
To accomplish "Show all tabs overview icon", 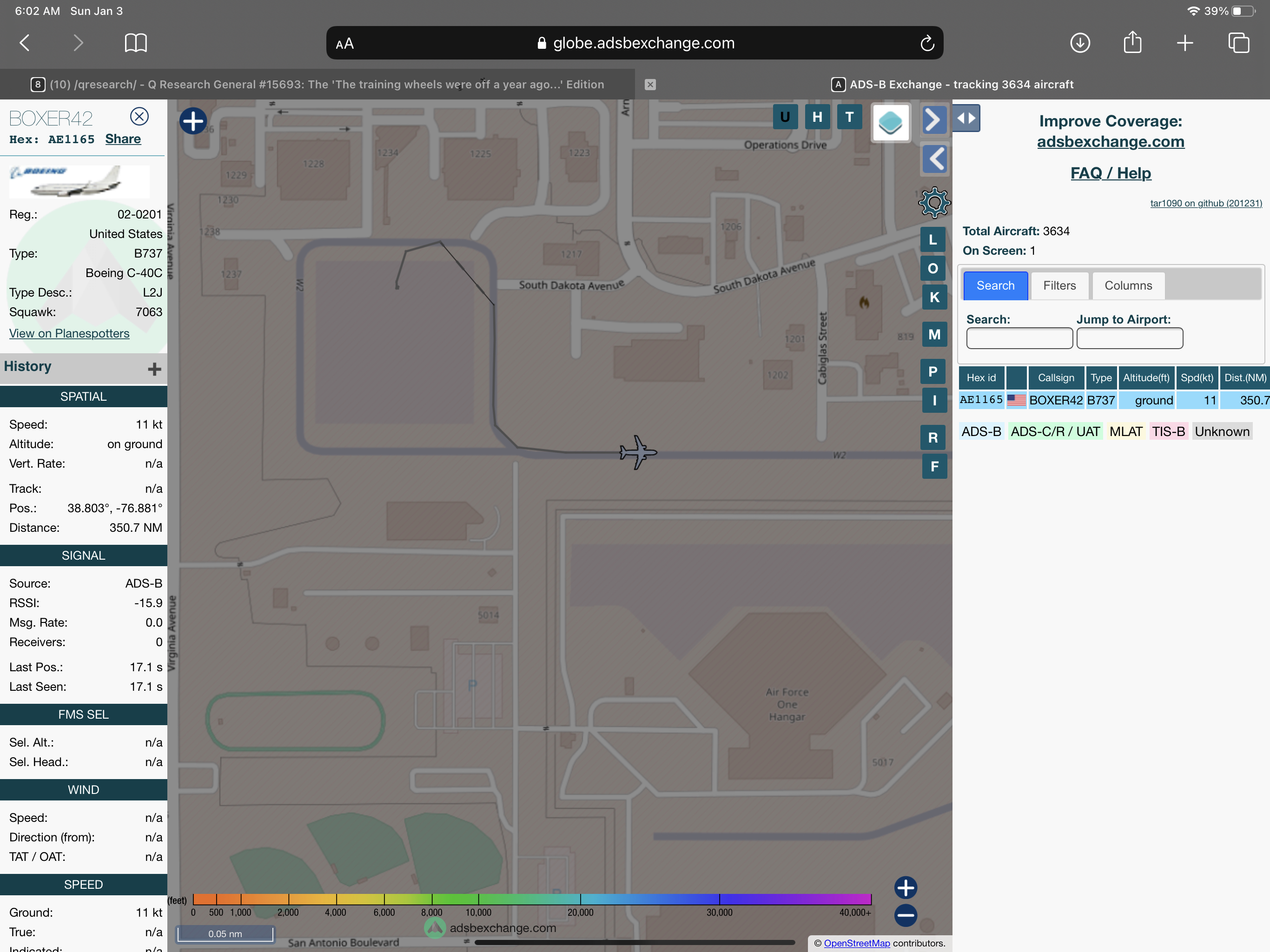I will (x=1238, y=43).
